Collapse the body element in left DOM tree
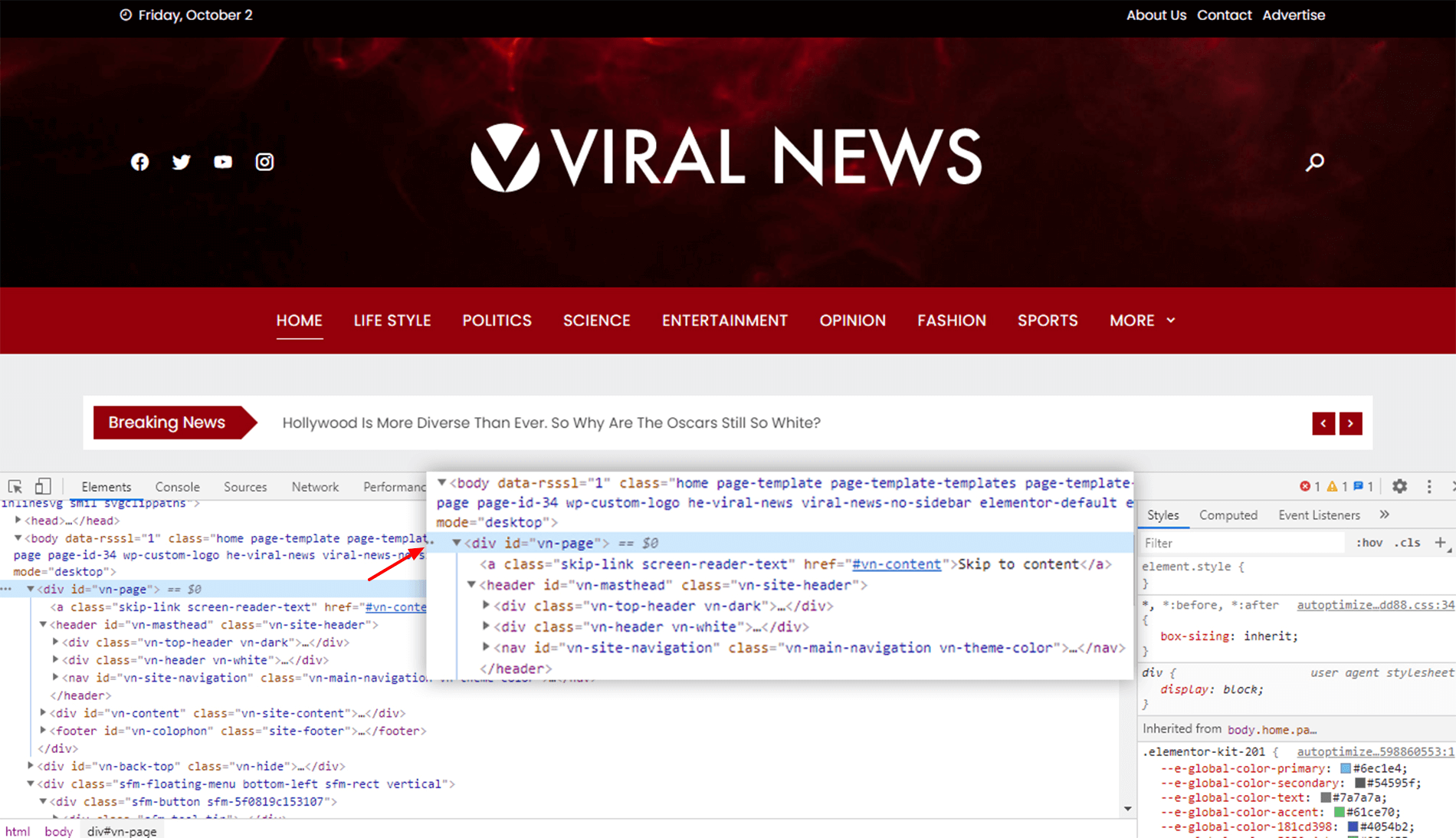1456x838 pixels. (18, 538)
